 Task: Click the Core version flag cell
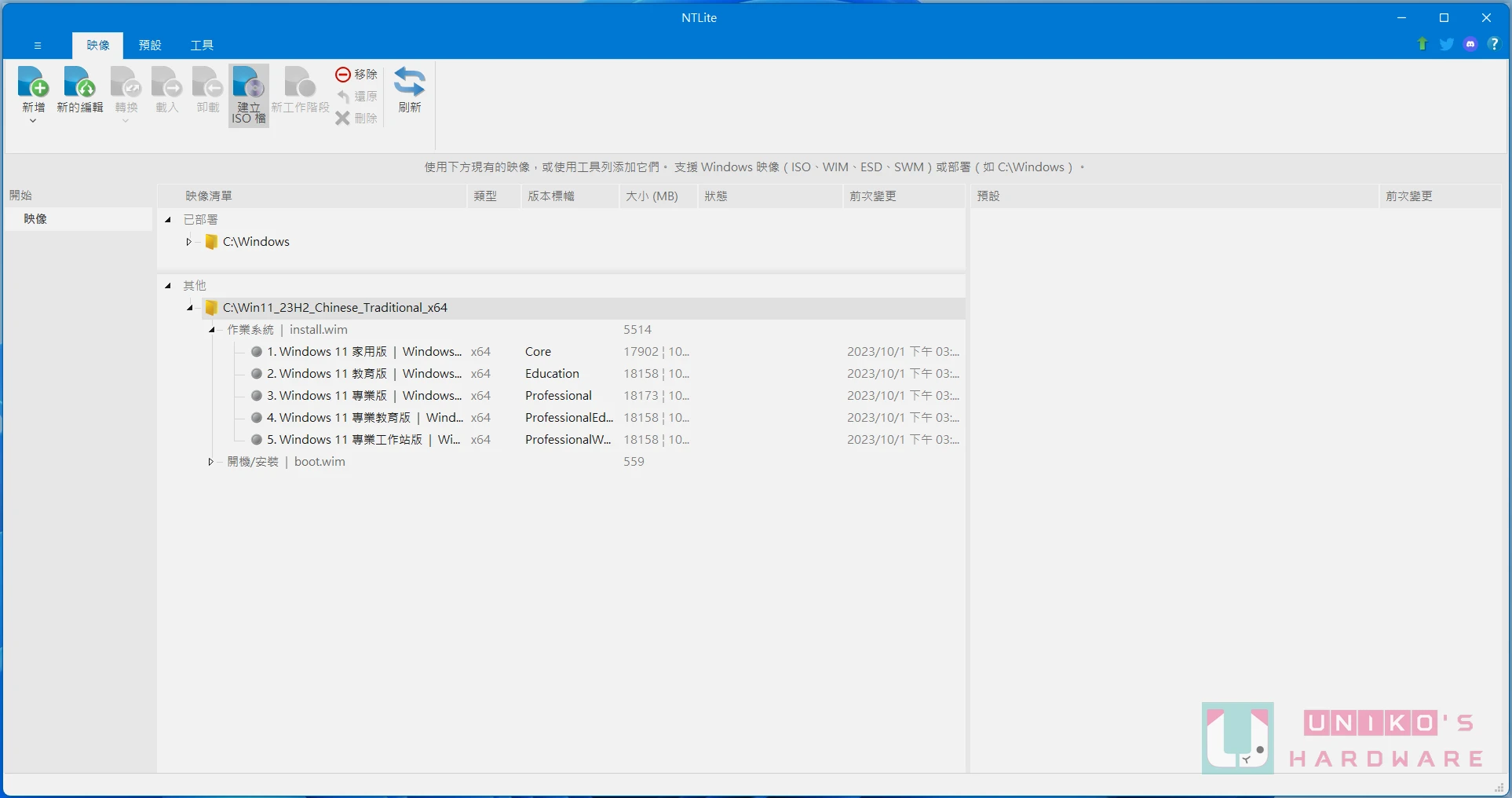539,352
